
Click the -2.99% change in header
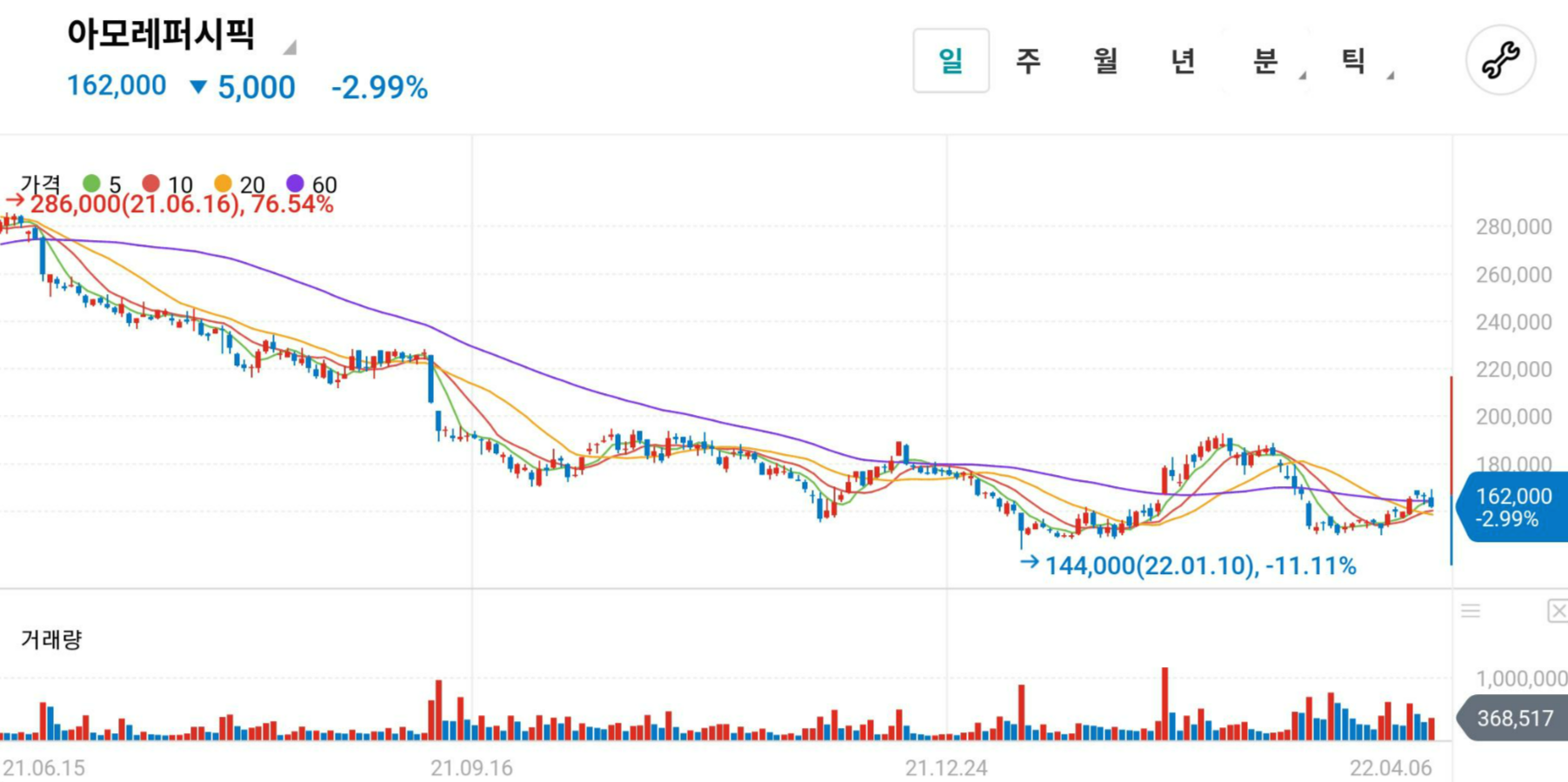[379, 87]
